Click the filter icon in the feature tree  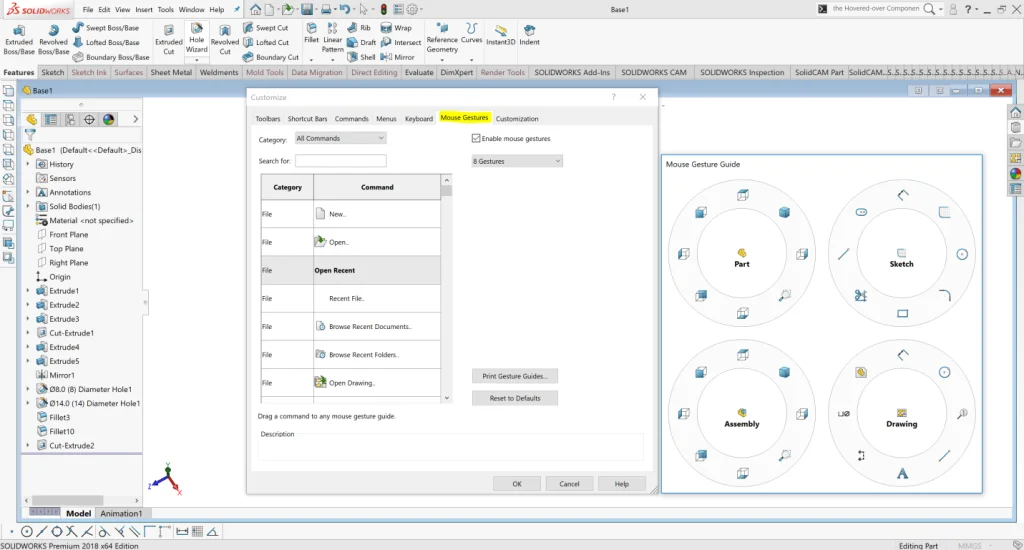(29, 135)
